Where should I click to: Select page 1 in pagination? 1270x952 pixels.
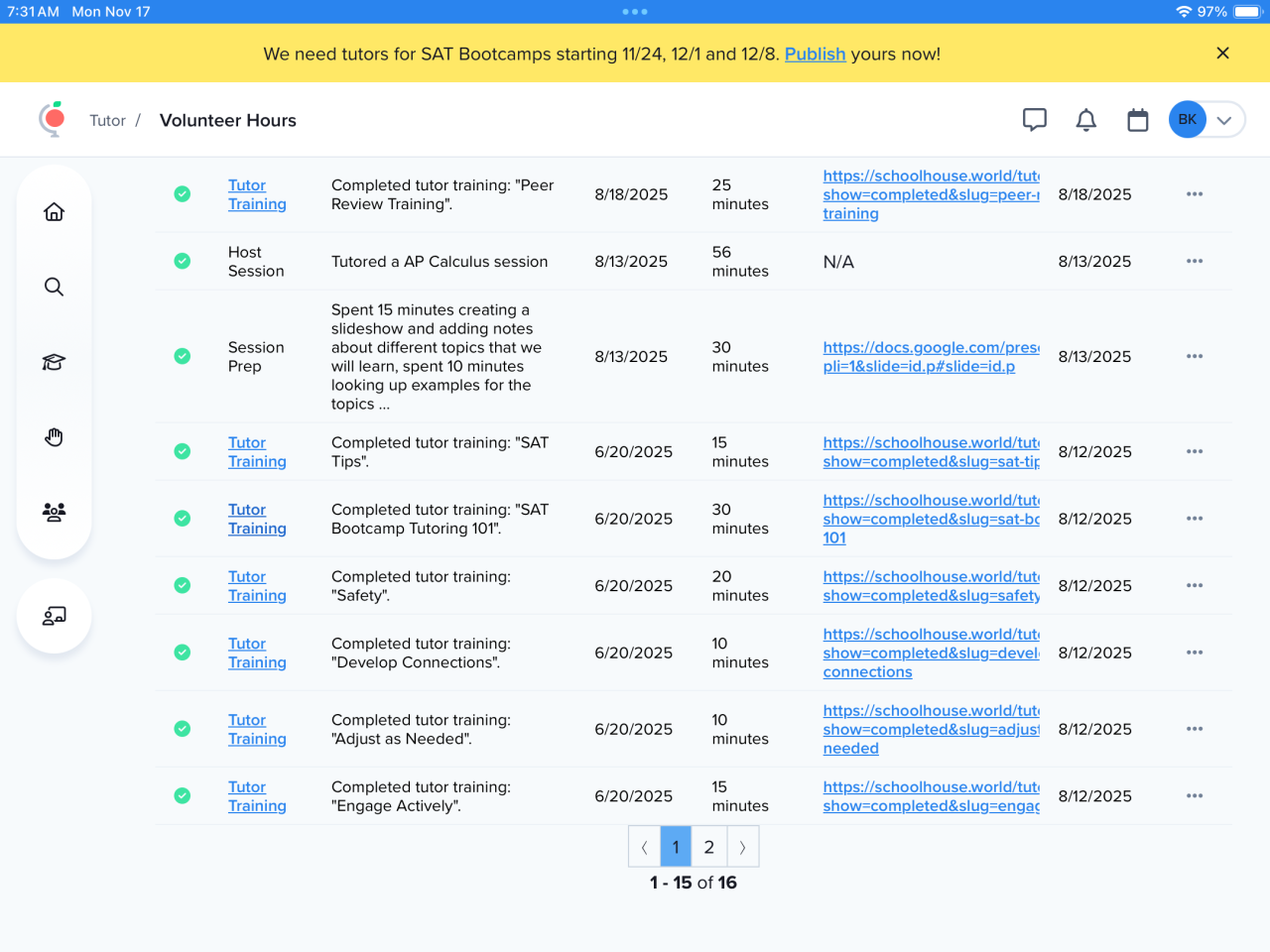676,847
